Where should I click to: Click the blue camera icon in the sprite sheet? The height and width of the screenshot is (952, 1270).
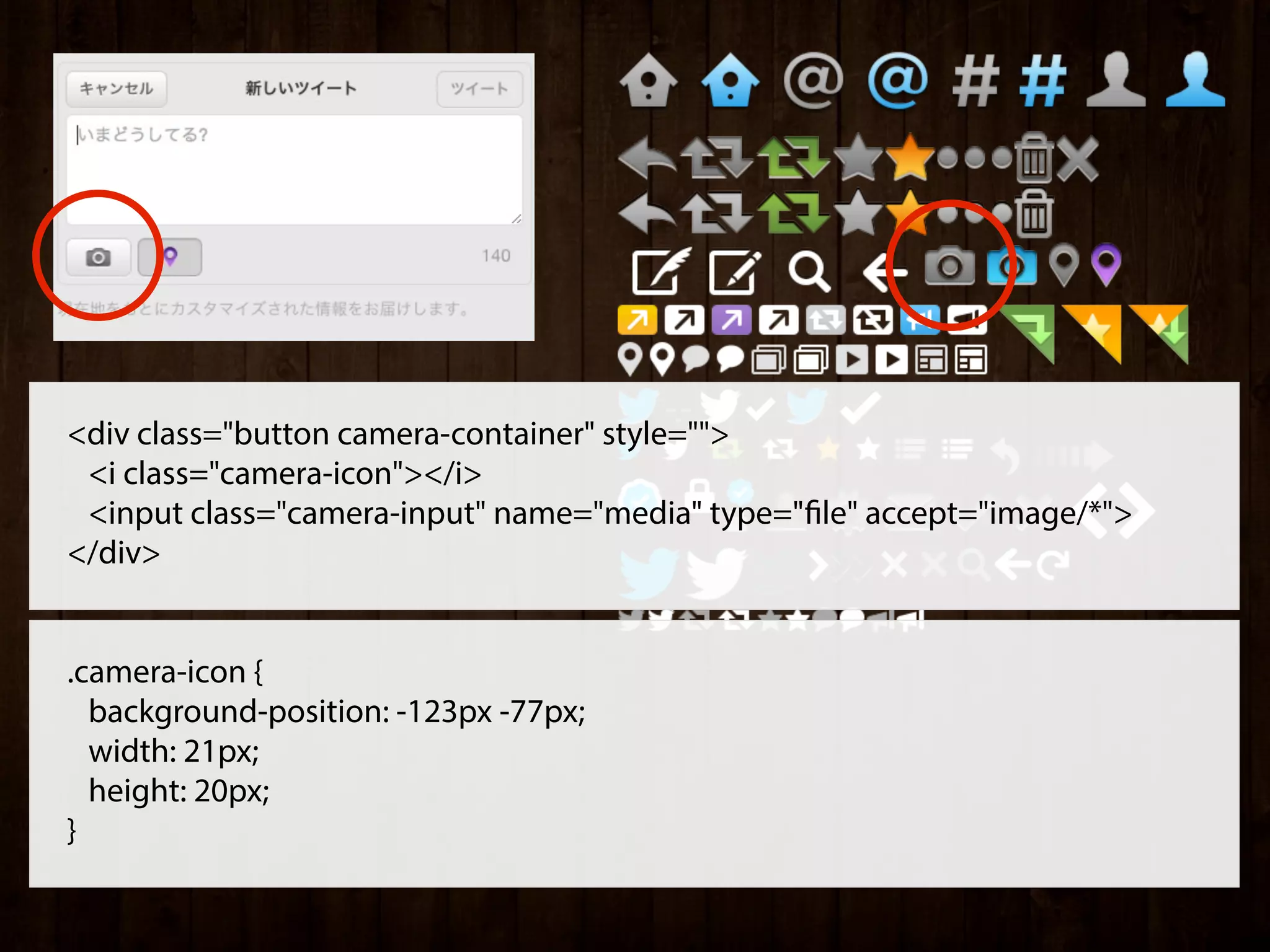pos(1011,265)
